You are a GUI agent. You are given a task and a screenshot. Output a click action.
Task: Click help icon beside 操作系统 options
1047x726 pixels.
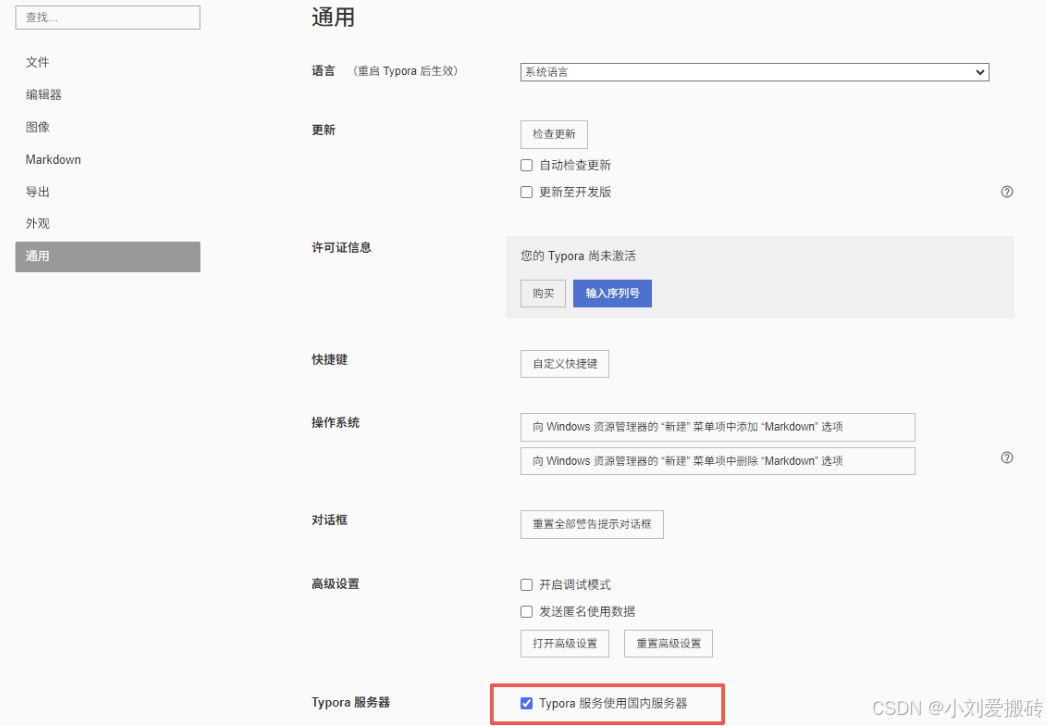click(x=1007, y=458)
